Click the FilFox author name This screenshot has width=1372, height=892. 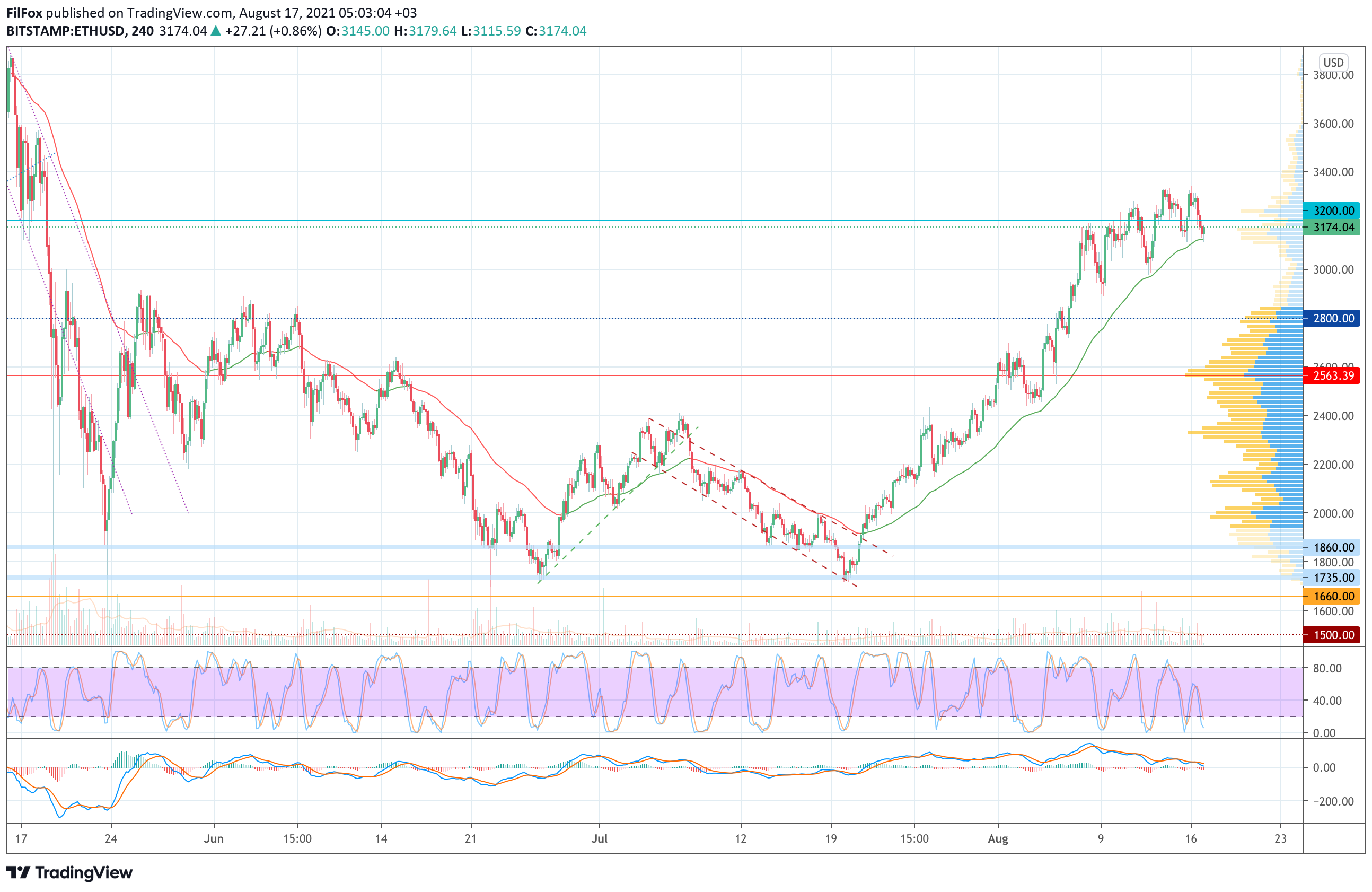pos(24,13)
